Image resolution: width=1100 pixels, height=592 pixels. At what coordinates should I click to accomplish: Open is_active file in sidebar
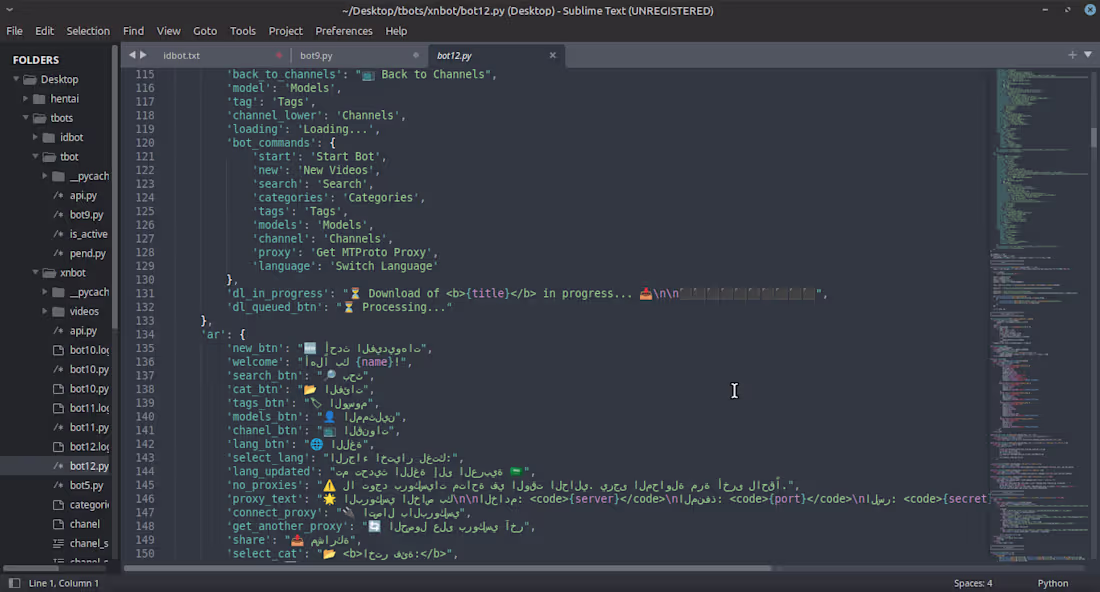[88, 234]
